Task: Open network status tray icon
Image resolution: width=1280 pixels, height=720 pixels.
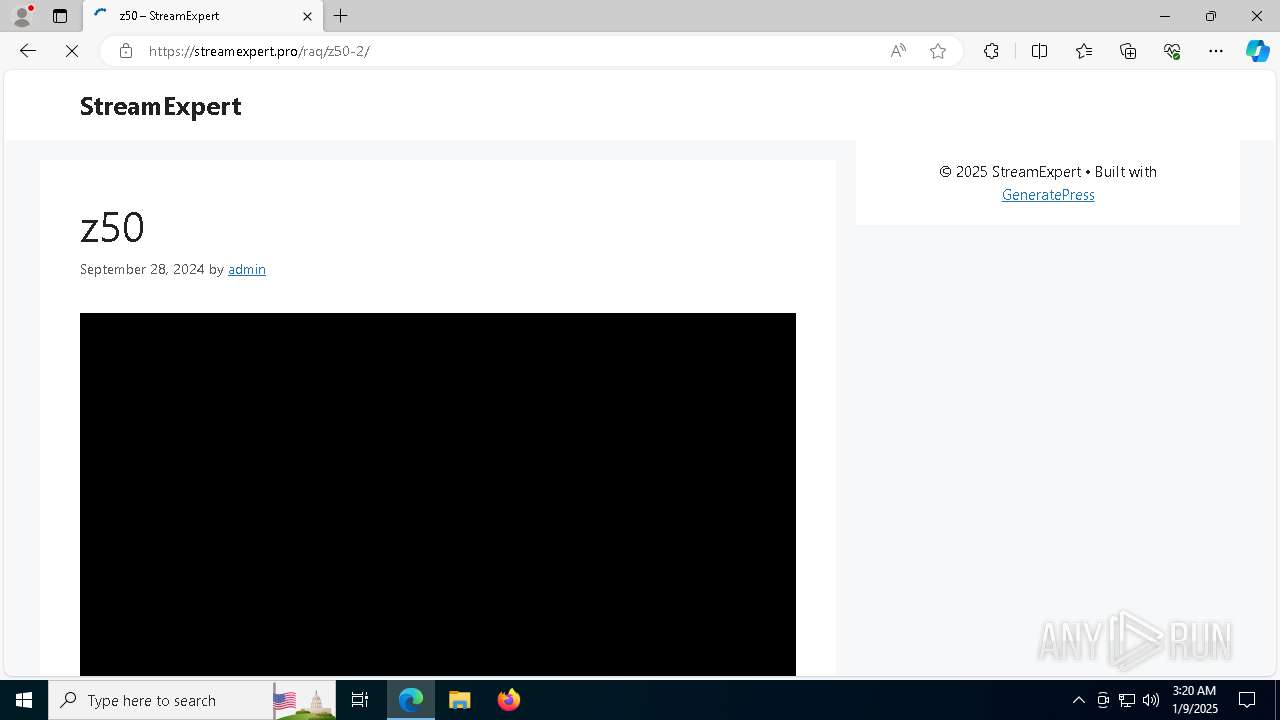Action: [x=1127, y=700]
